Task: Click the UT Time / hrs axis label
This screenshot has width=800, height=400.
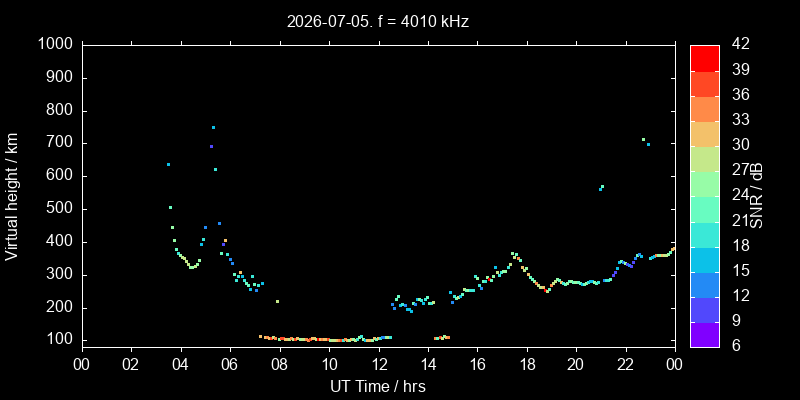Action: (378, 386)
